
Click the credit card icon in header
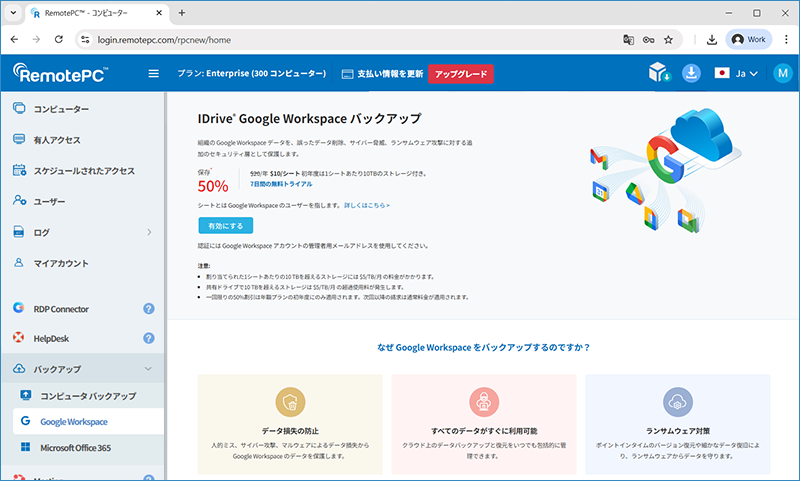[x=347, y=74]
